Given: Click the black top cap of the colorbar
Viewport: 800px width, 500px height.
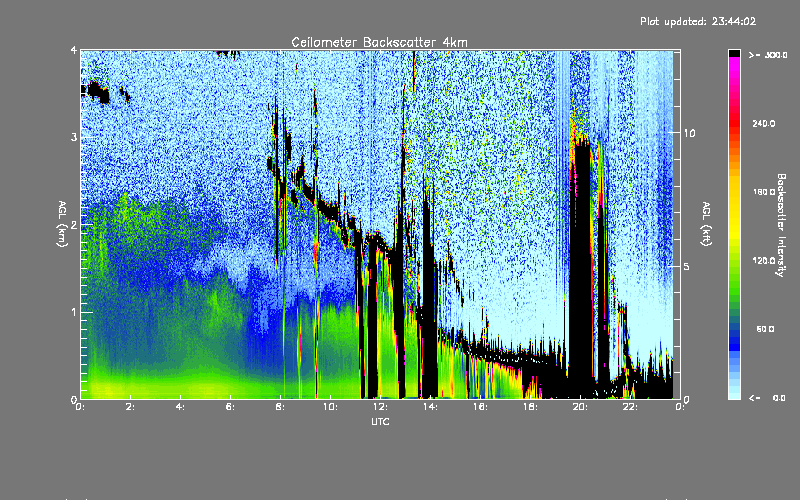Looking at the screenshot, I should (734, 53).
